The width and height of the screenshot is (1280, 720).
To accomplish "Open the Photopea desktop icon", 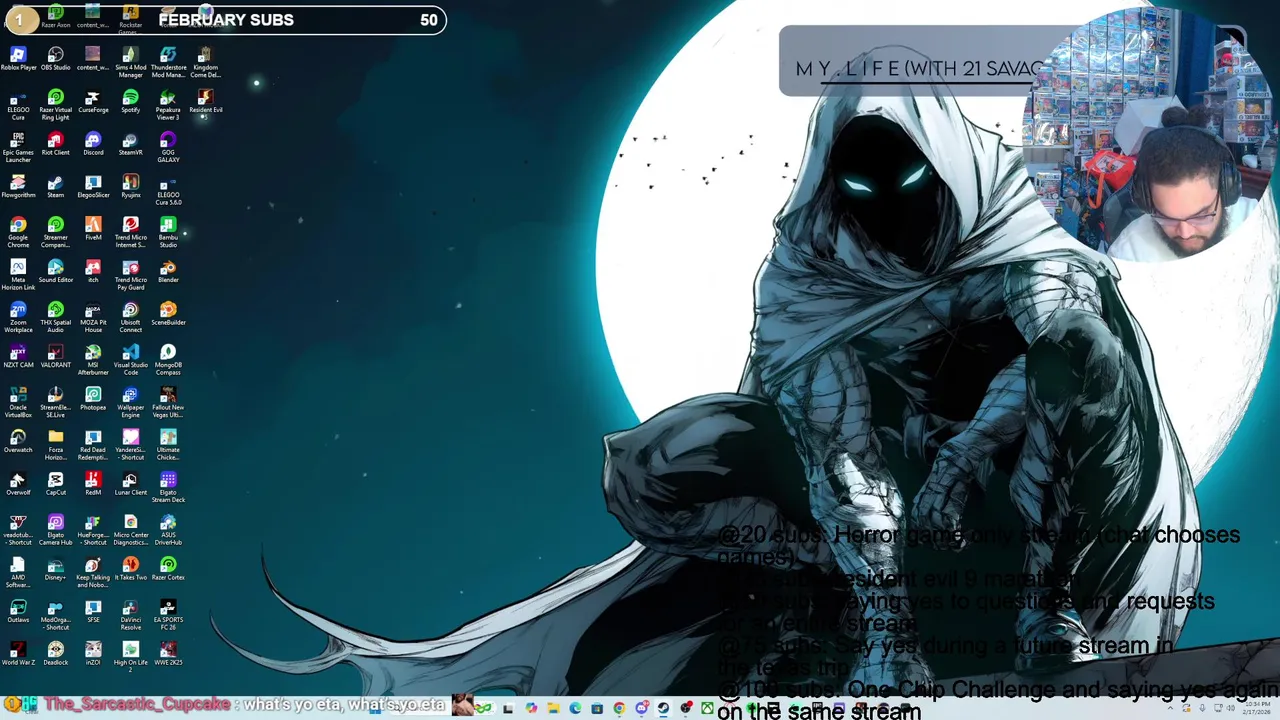I will click(93, 399).
